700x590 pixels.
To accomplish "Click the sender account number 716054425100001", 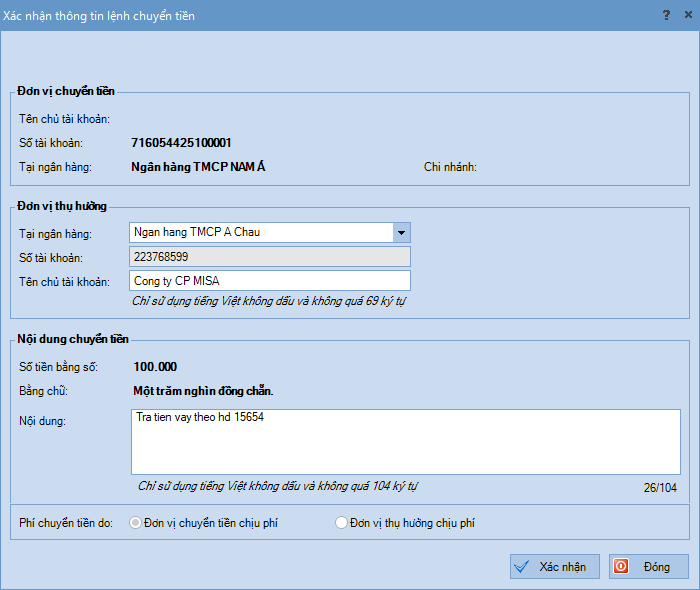I will click(181, 143).
